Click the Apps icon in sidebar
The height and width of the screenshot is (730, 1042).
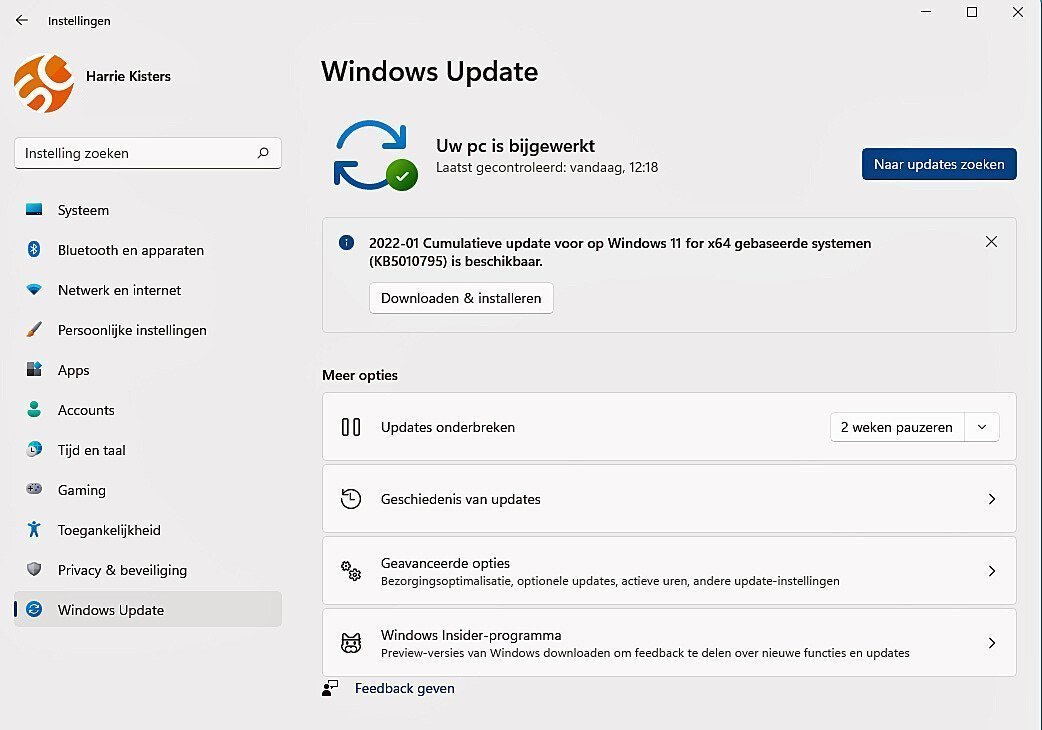click(34, 369)
